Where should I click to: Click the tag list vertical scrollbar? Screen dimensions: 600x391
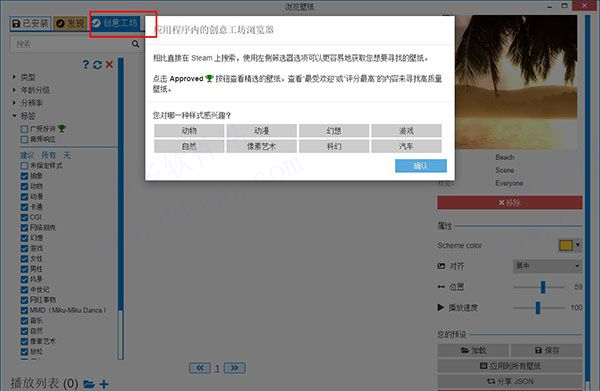tap(121, 209)
